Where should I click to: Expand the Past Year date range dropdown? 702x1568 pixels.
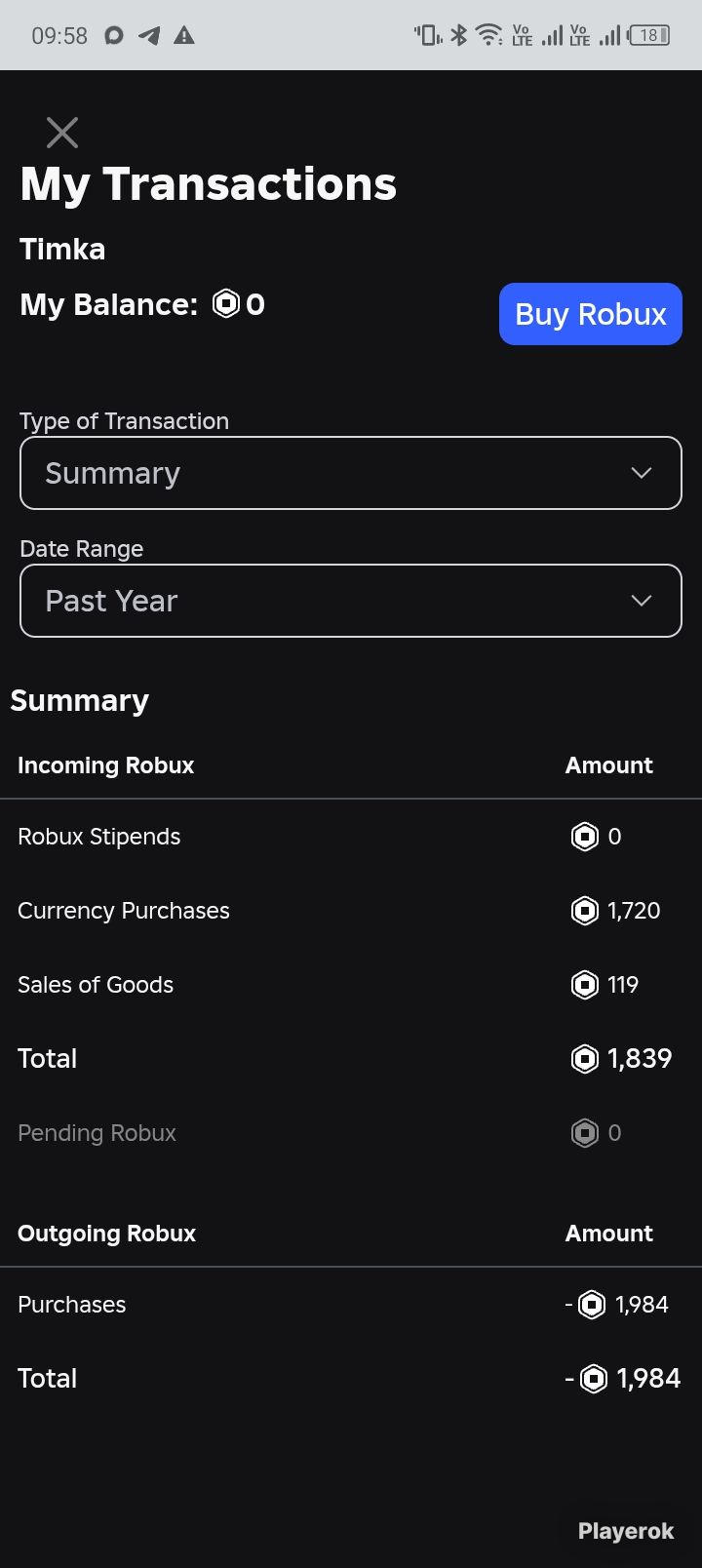pyautogui.click(x=351, y=601)
